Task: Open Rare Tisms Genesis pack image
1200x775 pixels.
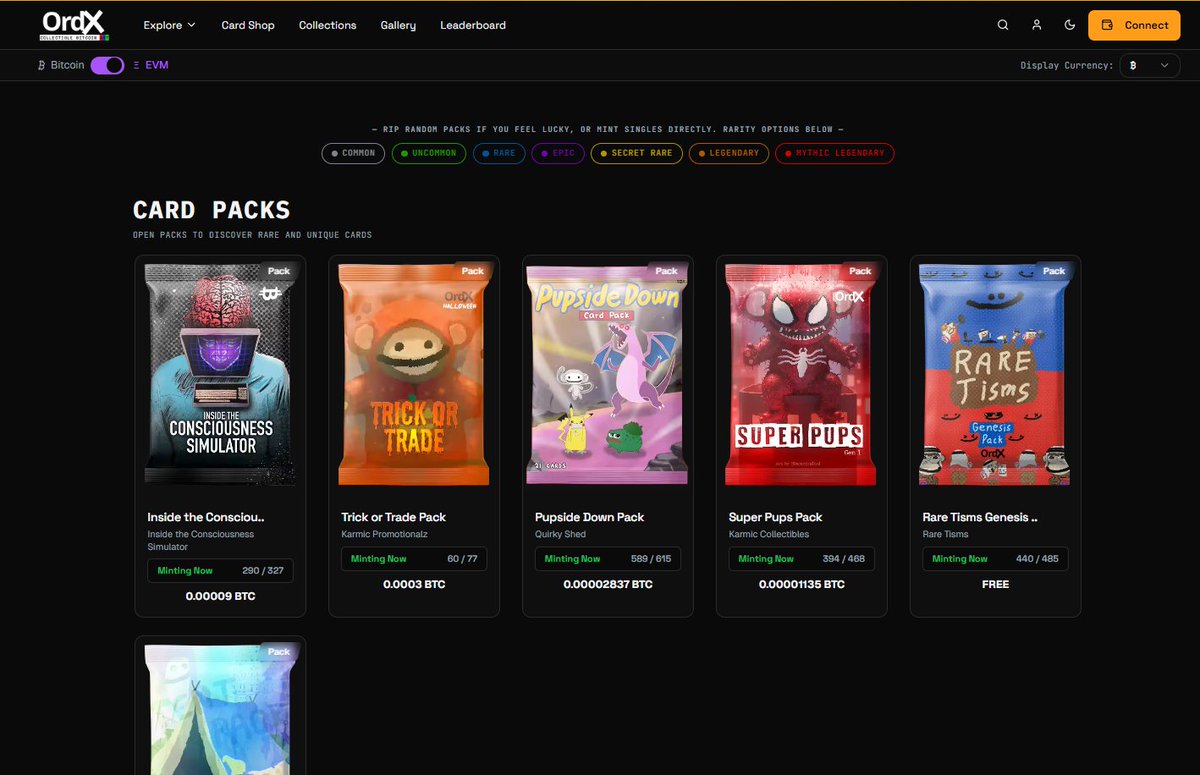Action: (x=995, y=375)
